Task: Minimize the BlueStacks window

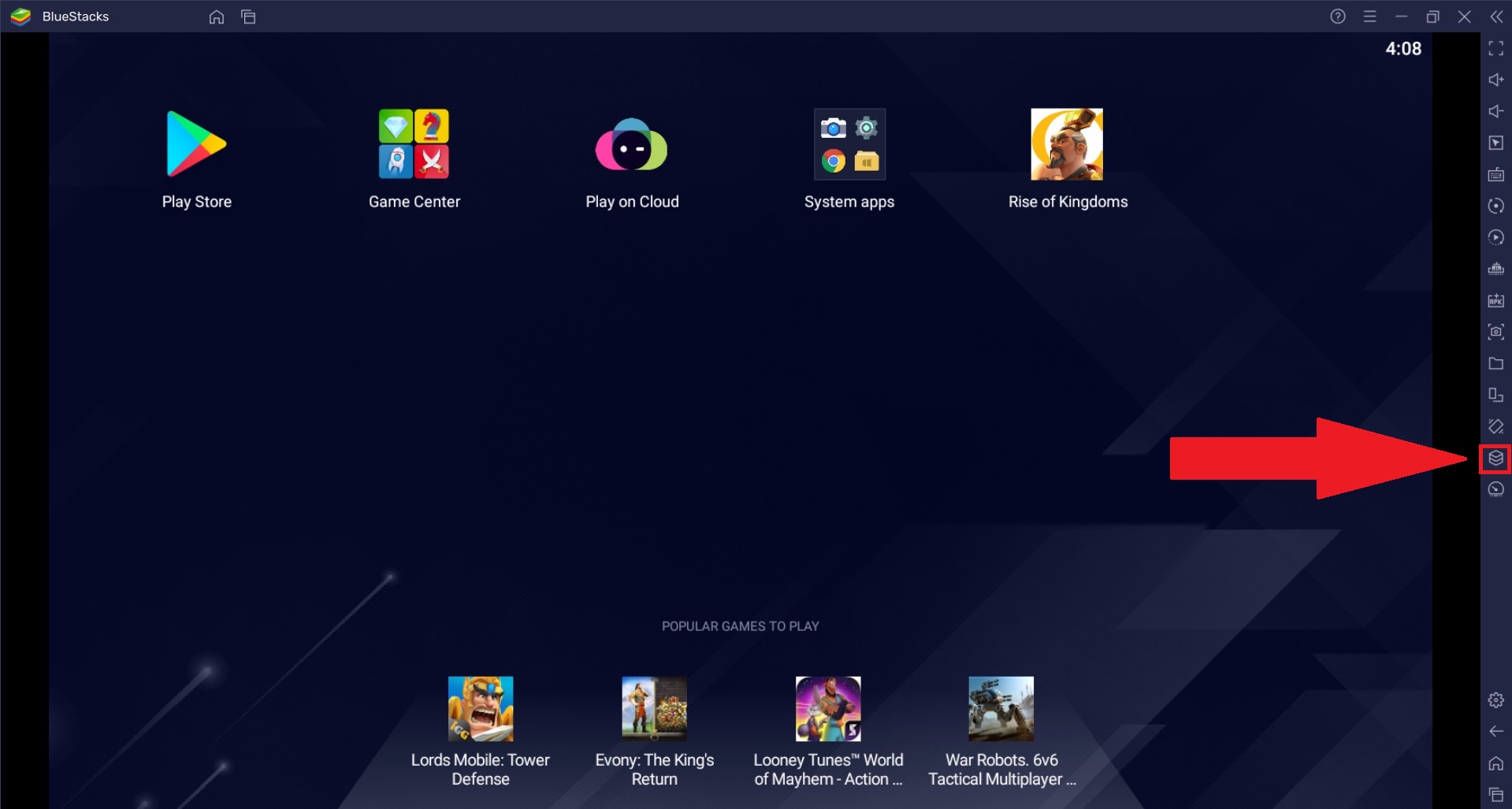Action: coord(1401,17)
